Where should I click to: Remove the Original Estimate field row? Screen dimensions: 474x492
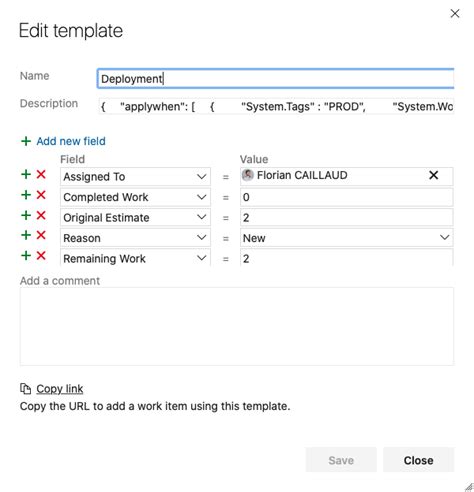41,215
